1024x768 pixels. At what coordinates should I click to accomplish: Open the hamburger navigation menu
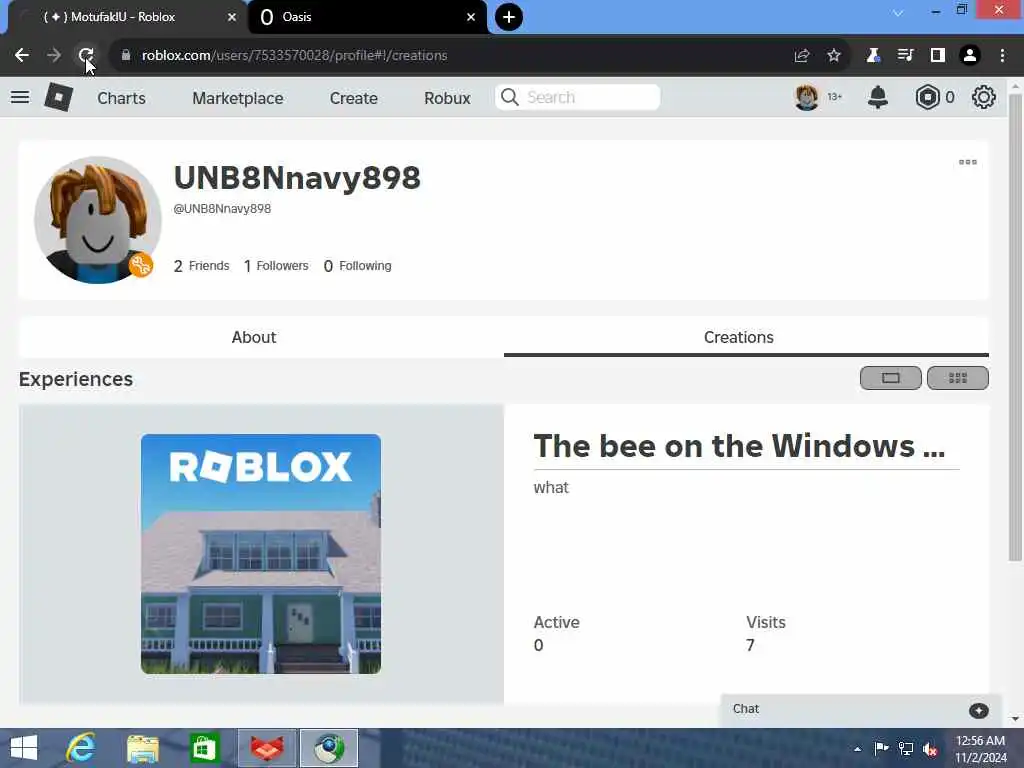click(20, 97)
